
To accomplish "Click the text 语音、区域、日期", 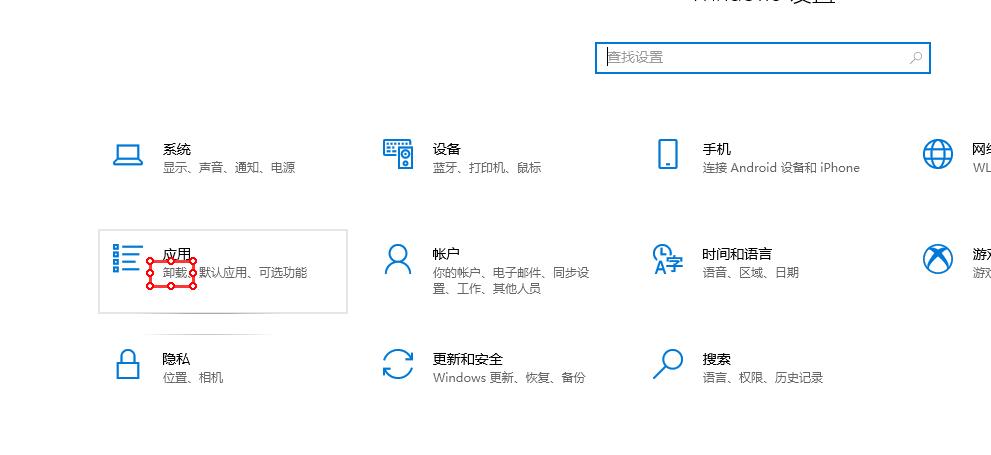I will tap(751, 273).
